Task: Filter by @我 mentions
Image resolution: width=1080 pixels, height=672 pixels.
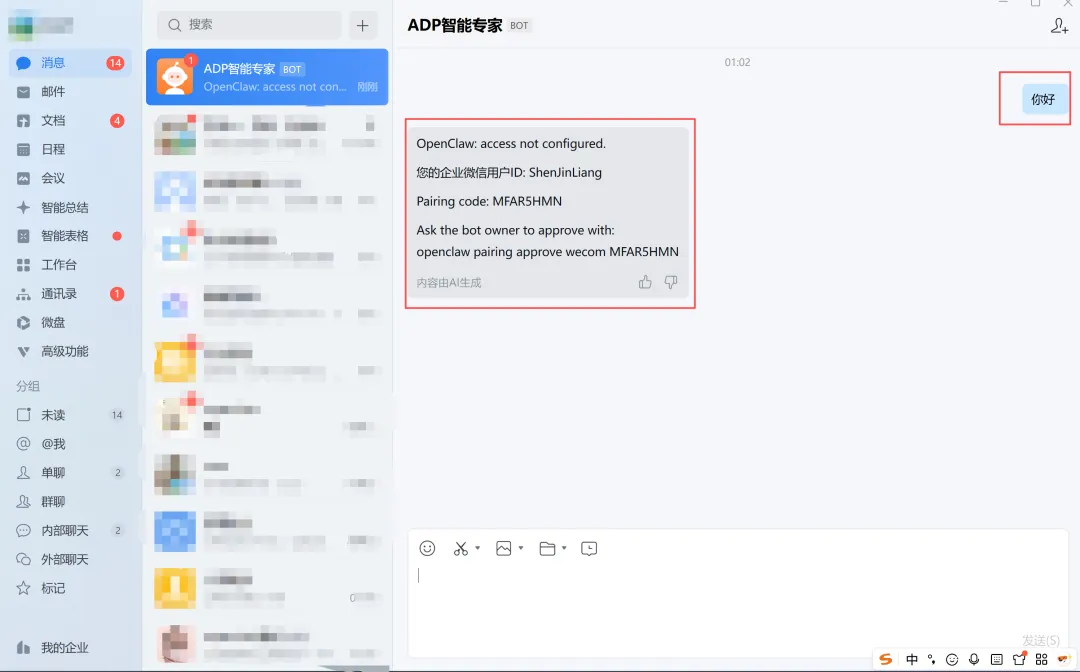Action: pos(69,444)
